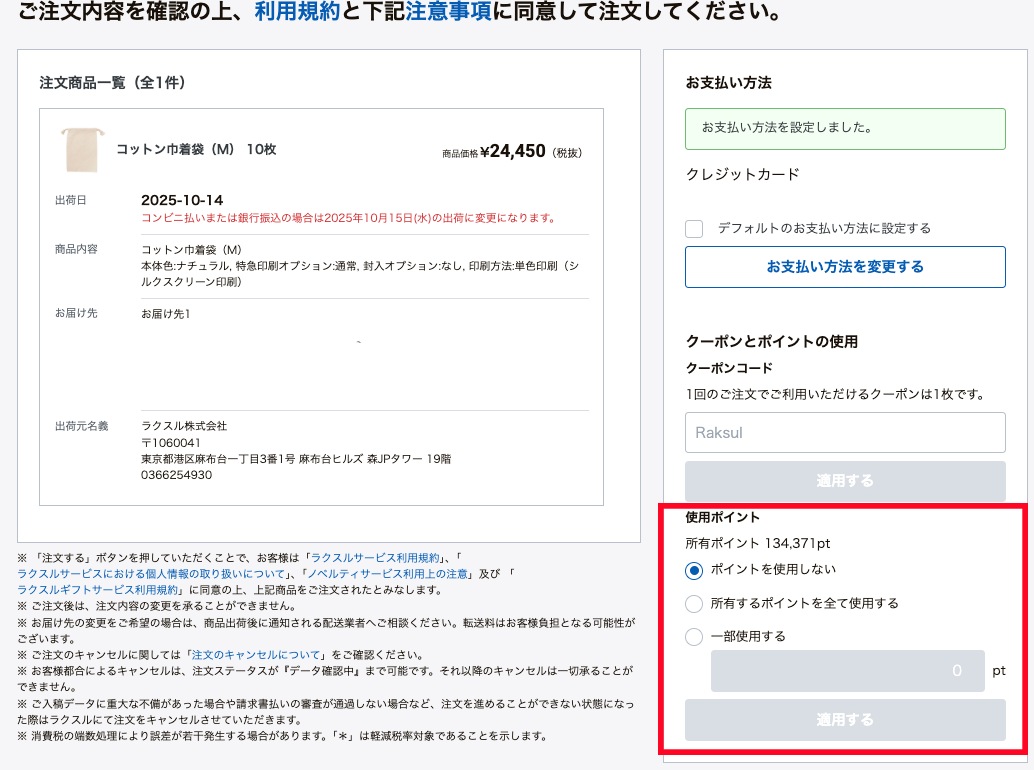Viewport: 1034px width, 770px height.
Task: Click the points 適用する button
Action: 845,720
